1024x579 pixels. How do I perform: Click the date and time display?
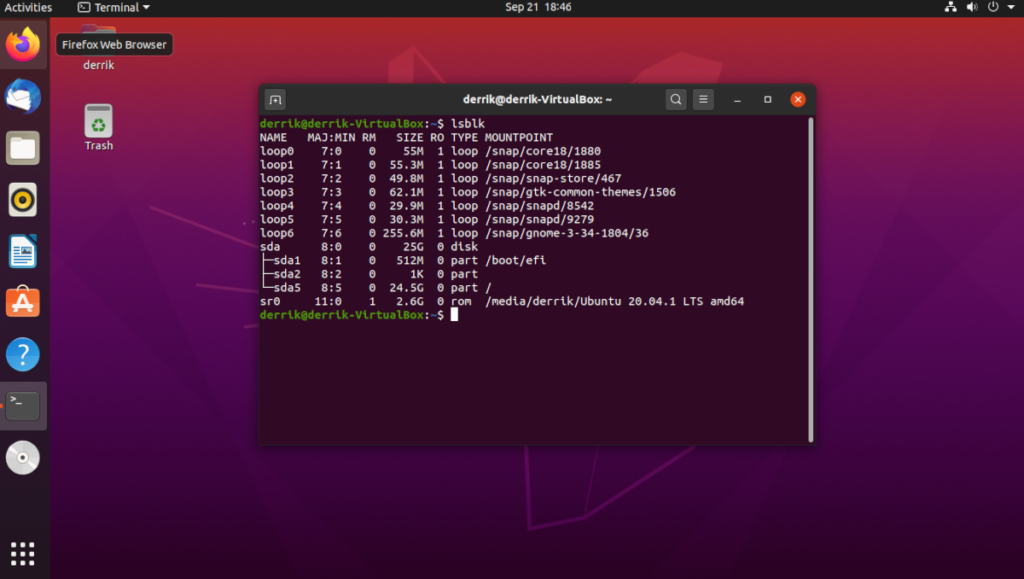[539, 7]
